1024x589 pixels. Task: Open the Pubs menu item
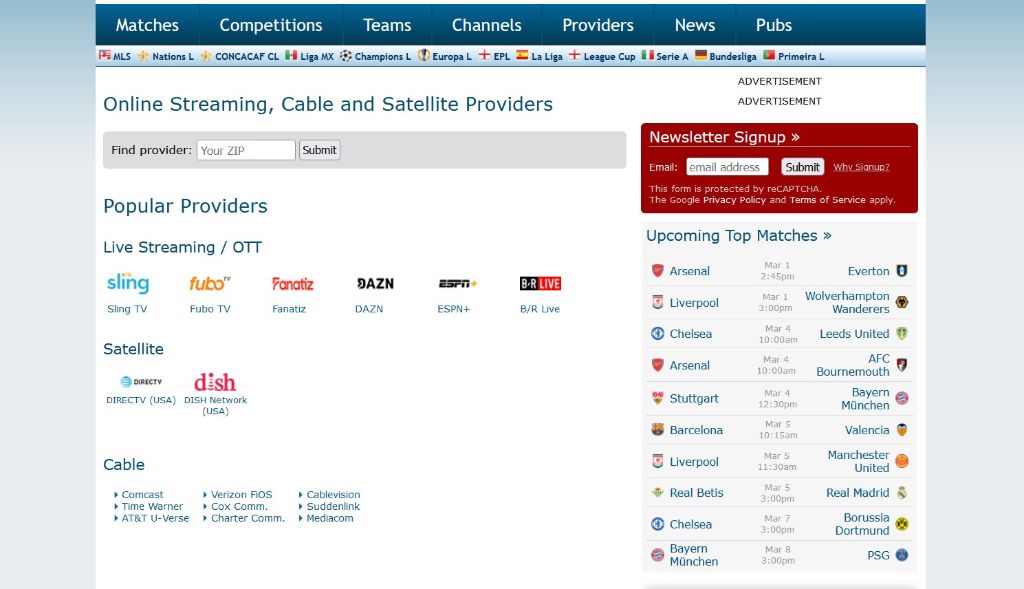(774, 25)
